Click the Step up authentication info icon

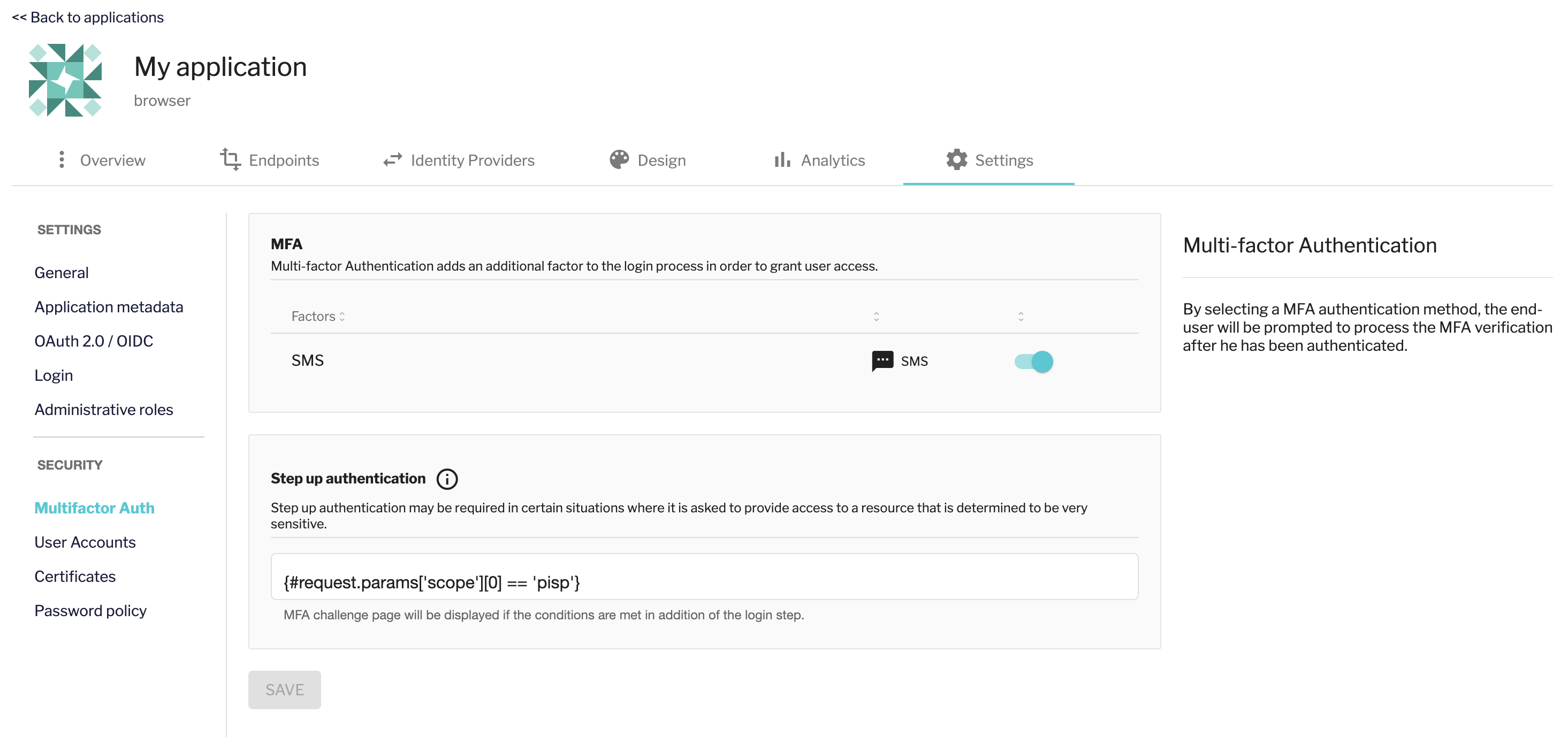pos(447,479)
